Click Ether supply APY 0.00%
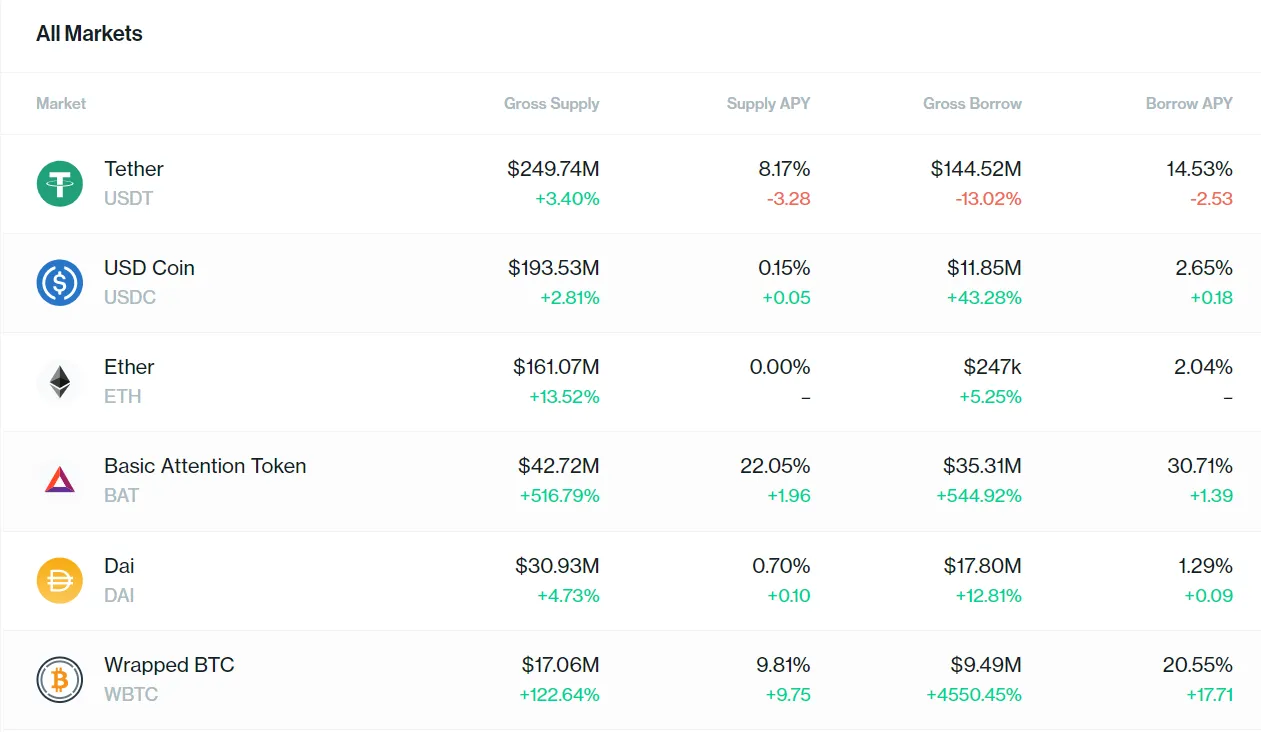Screen dimensions: 1261x732 coord(780,367)
